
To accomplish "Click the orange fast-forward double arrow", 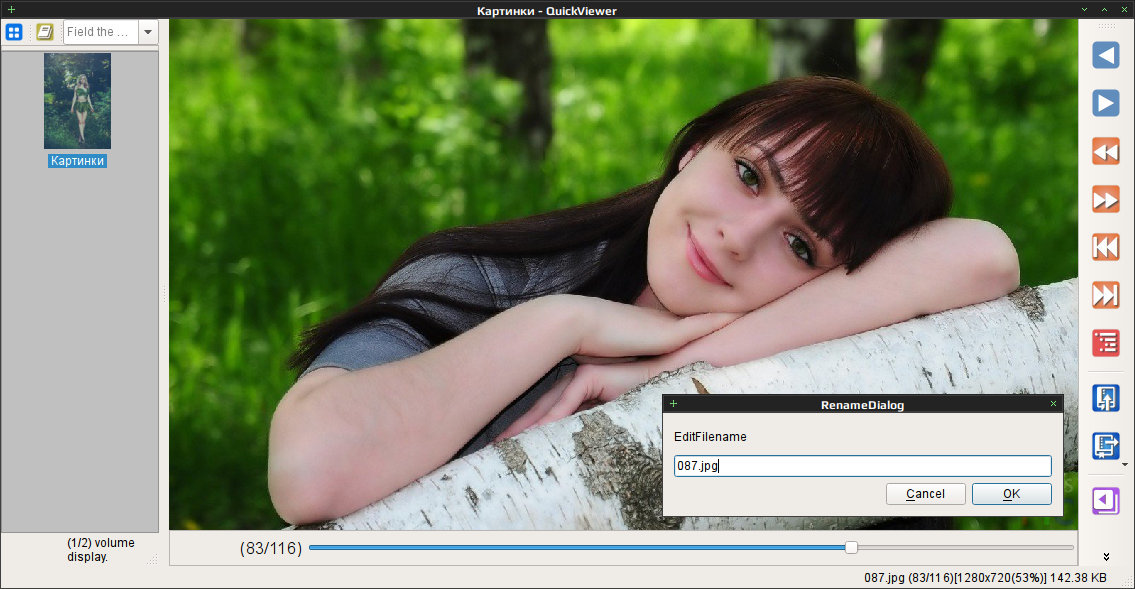I will tap(1105, 199).
